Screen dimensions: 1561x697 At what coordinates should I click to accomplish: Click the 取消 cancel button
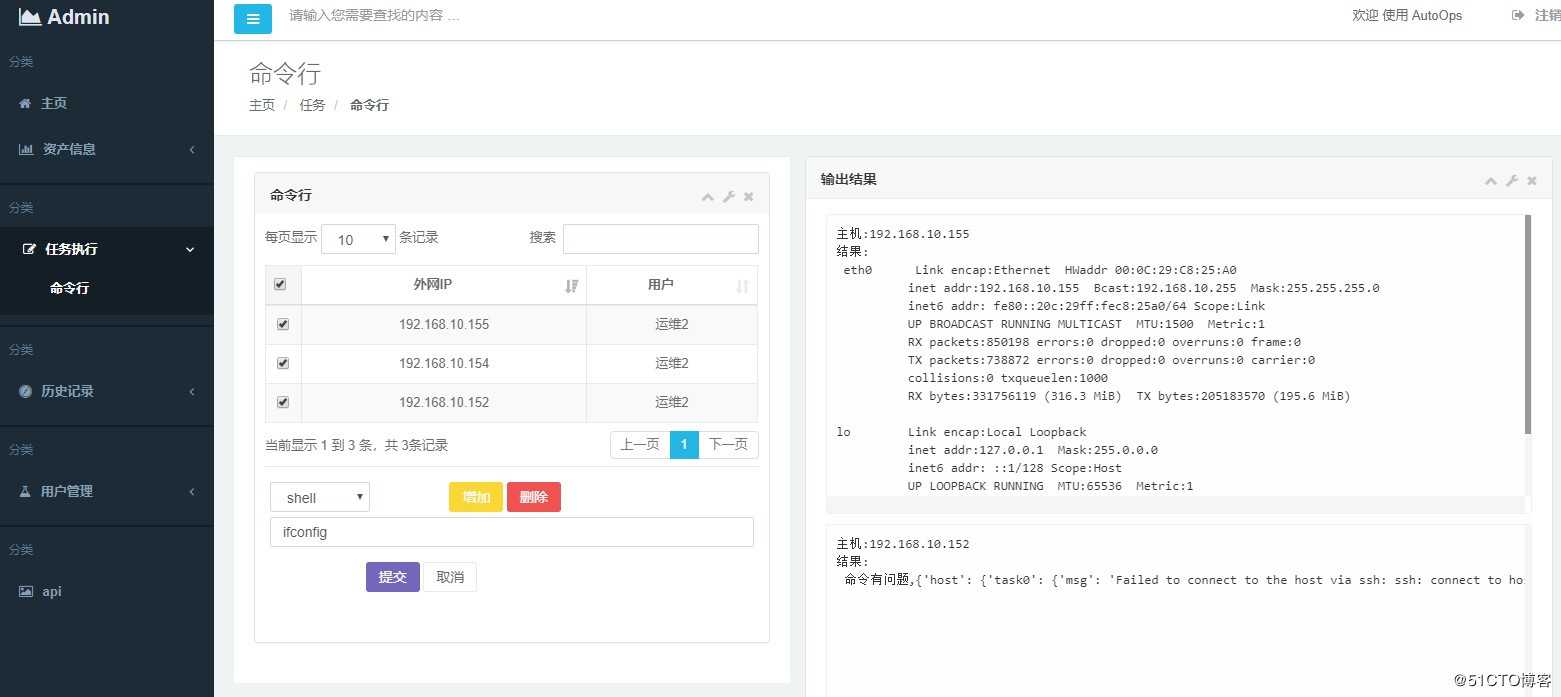click(450, 577)
